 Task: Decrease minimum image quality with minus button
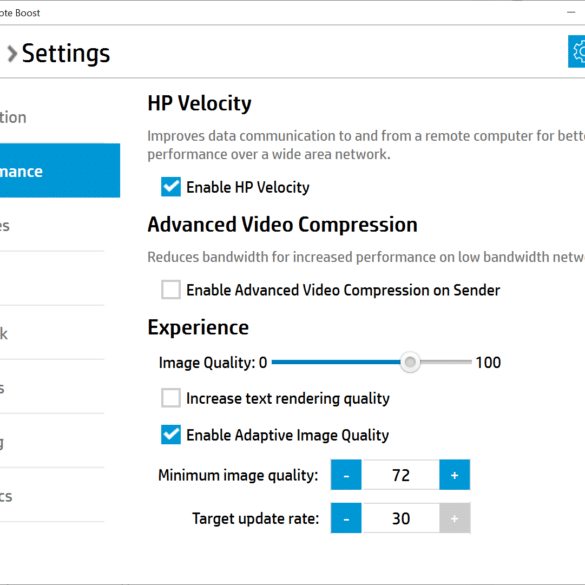pyautogui.click(x=346, y=475)
